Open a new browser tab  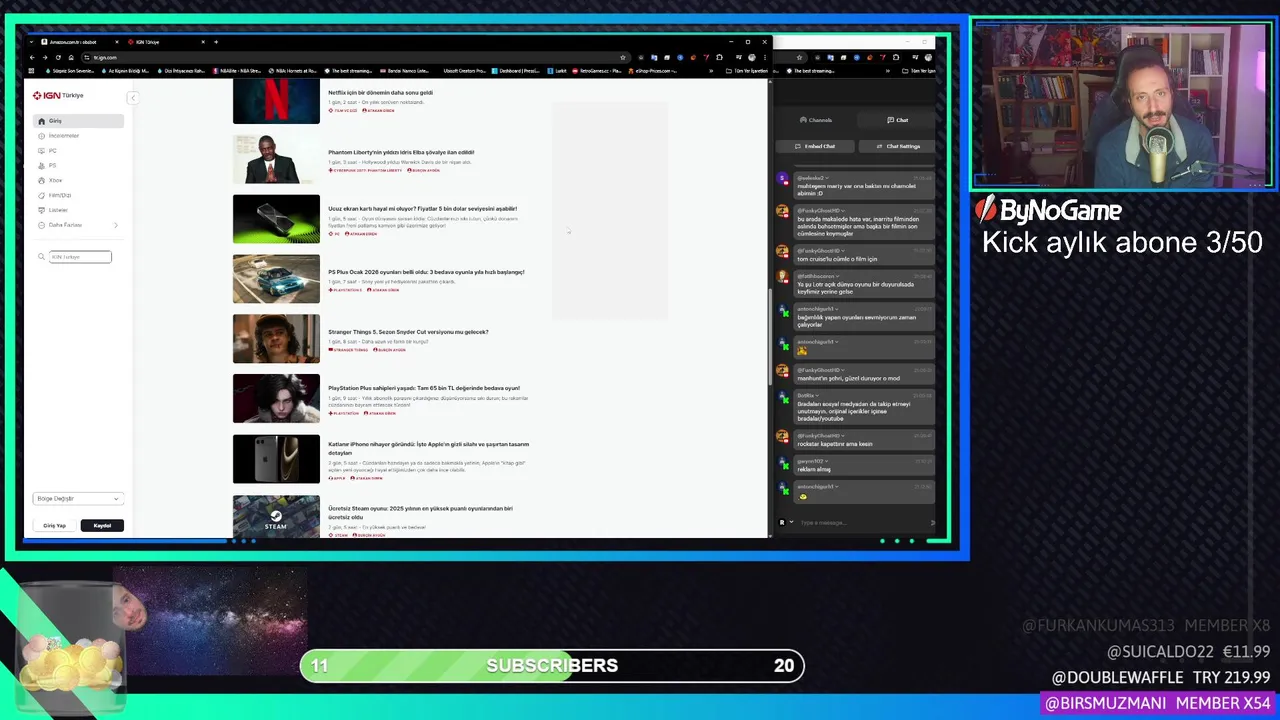tap(215, 42)
